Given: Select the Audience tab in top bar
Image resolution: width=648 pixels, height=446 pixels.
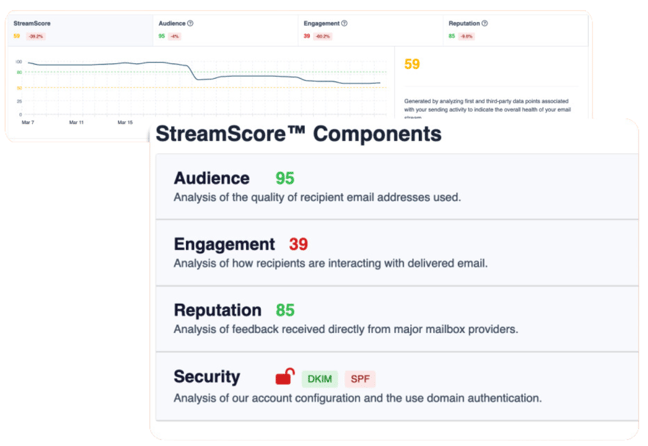Looking at the screenshot, I should coord(226,30).
